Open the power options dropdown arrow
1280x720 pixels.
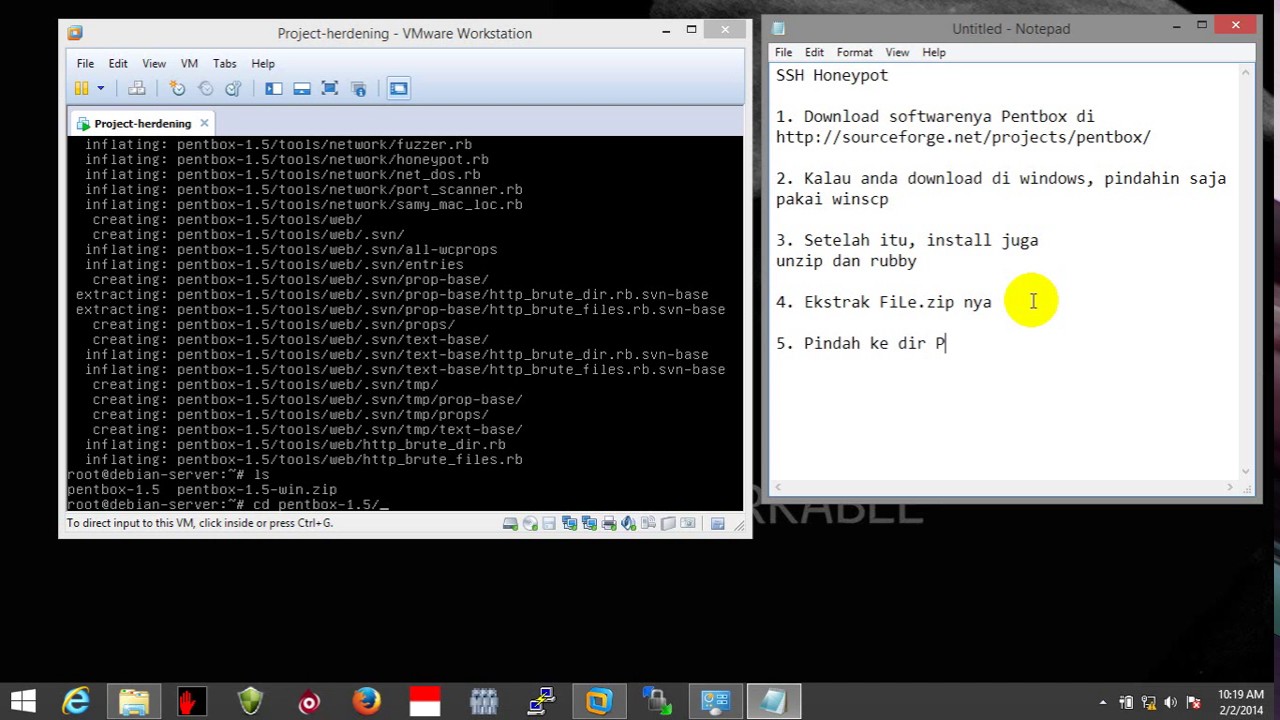100,89
